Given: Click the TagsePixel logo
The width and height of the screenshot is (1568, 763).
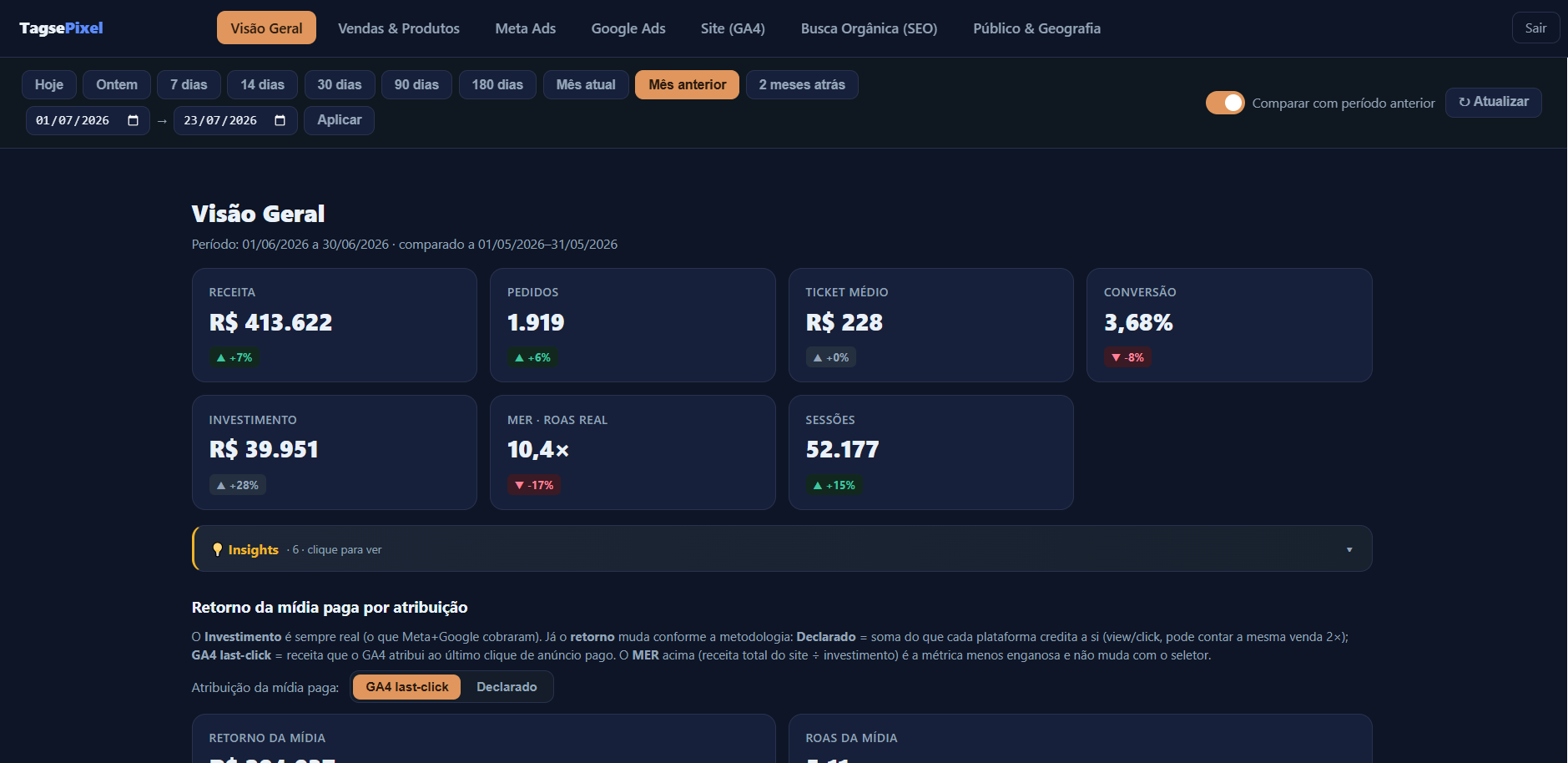Looking at the screenshot, I should point(61,28).
